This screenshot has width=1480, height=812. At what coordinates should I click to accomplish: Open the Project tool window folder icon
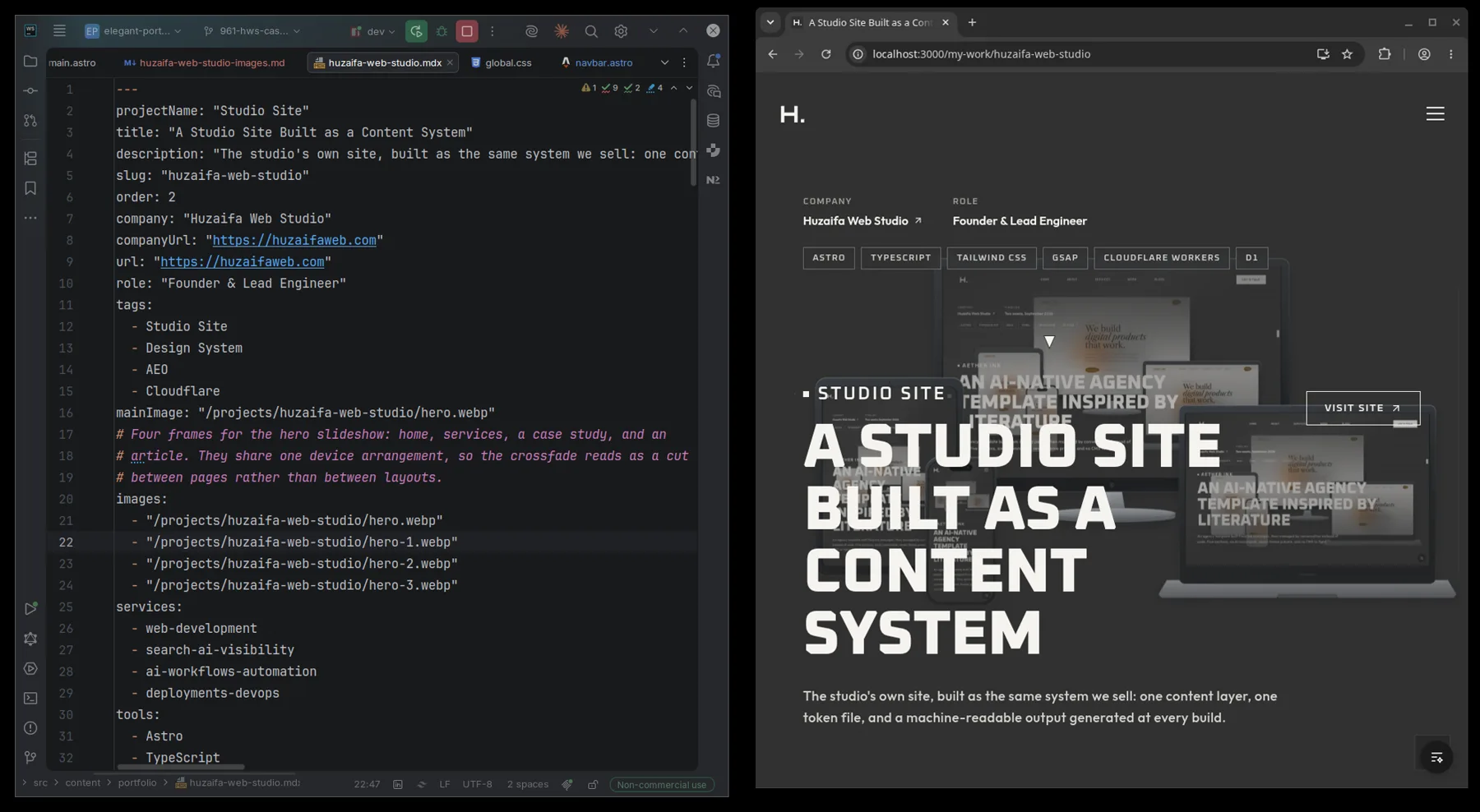coord(30,62)
